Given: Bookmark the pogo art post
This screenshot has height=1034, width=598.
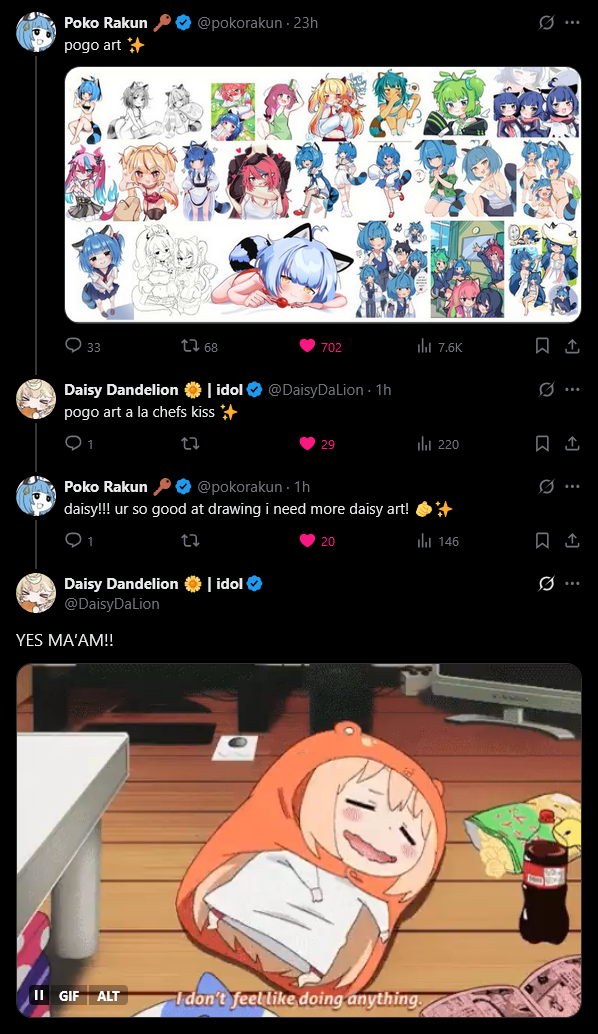Looking at the screenshot, I should pos(542,346).
